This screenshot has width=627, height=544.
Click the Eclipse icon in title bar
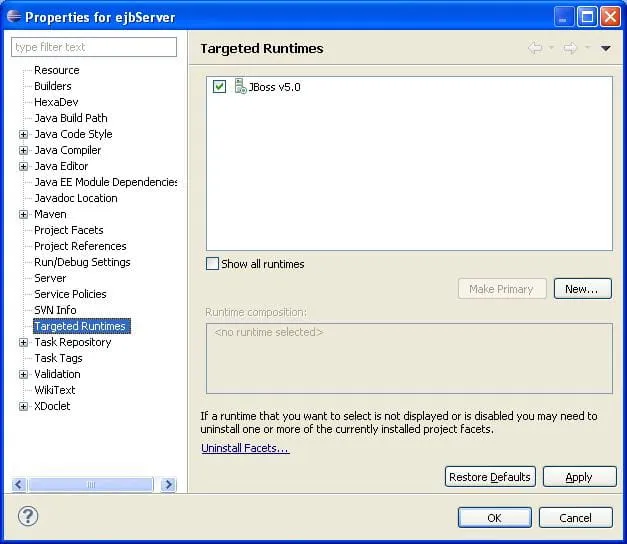(14, 16)
